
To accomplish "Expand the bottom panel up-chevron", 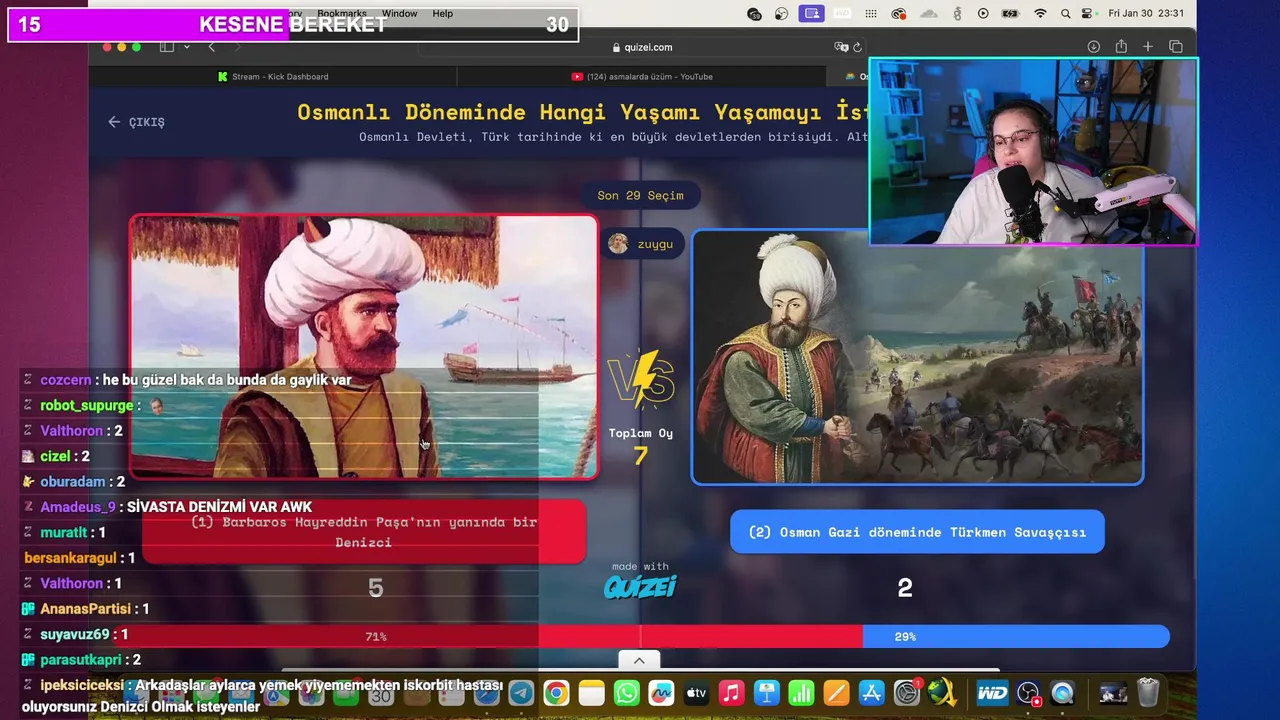I will [639, 660].
